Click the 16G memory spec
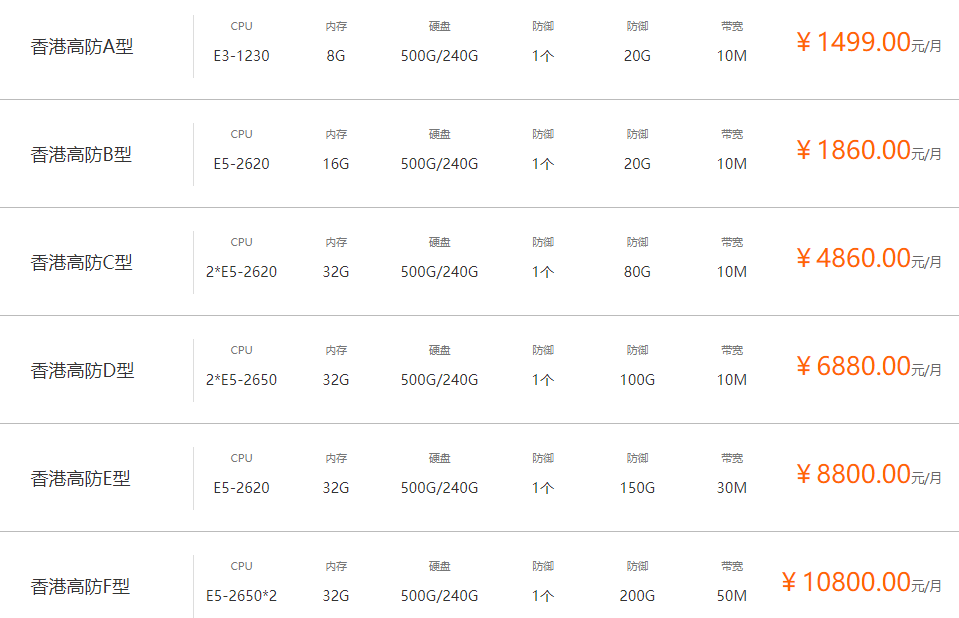 [x=336, y=164]
